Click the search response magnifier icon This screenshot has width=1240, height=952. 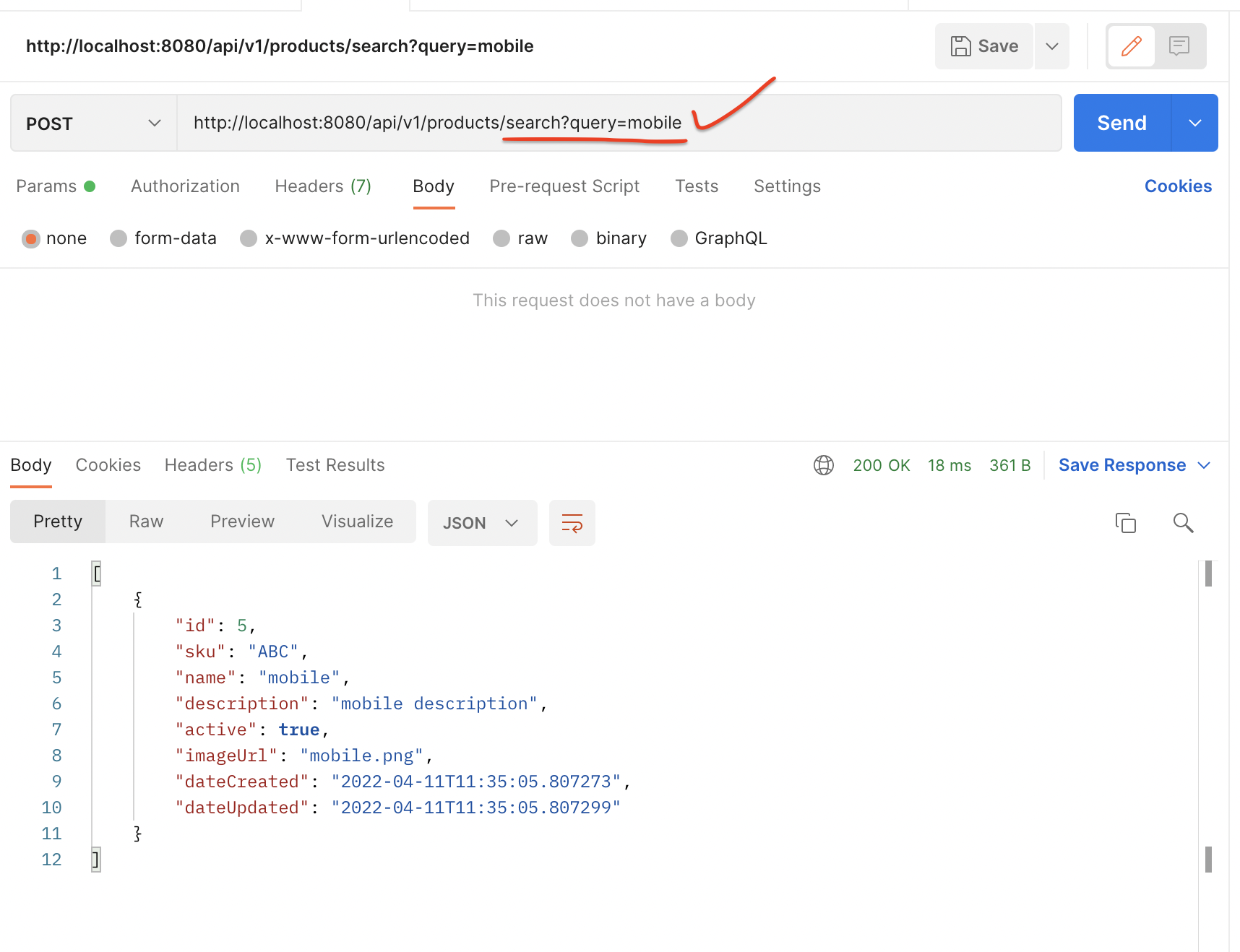click(x=1183, y=522)
